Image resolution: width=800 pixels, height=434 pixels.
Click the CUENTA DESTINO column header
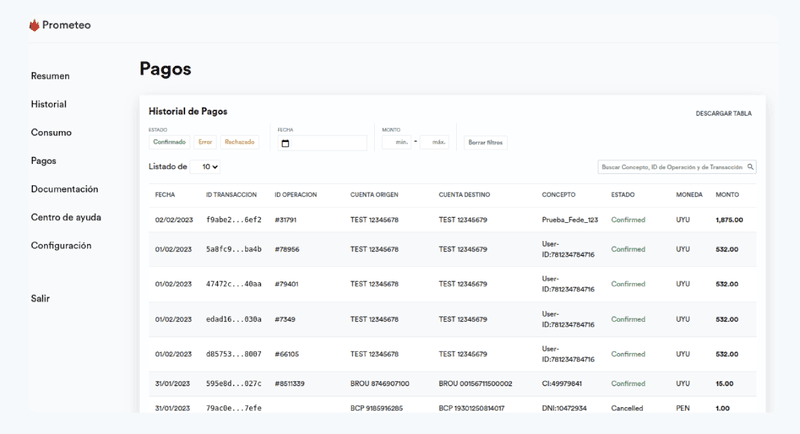point(464,195)
